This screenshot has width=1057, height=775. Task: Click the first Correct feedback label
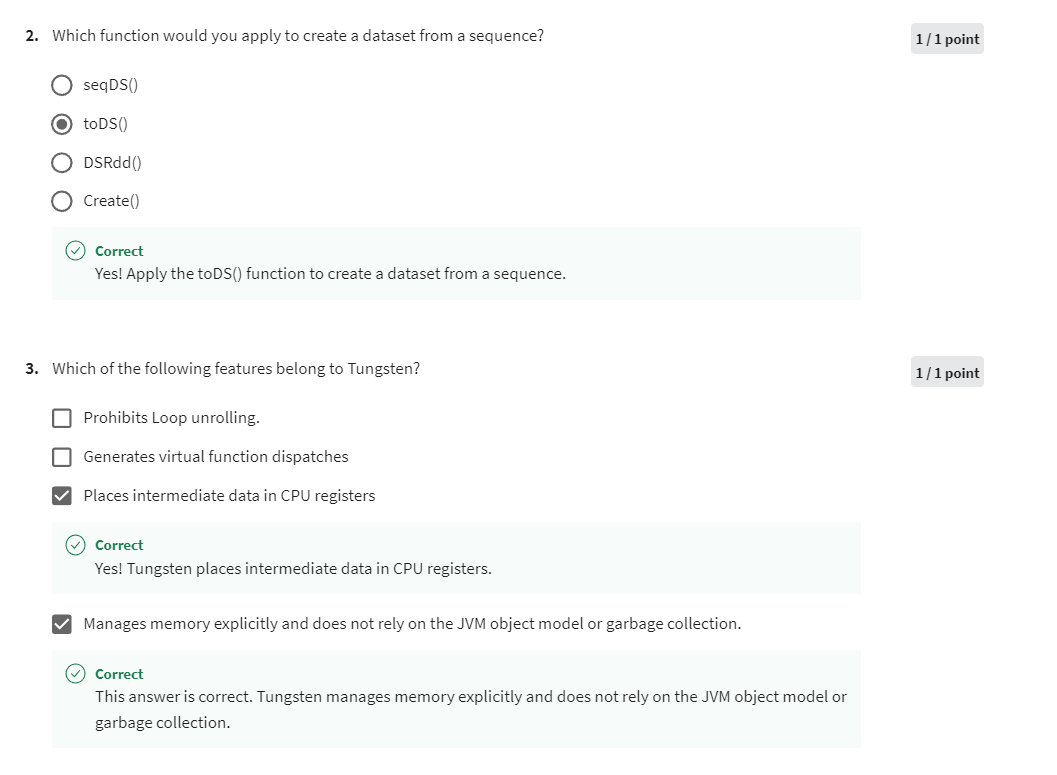coord(119,250)
